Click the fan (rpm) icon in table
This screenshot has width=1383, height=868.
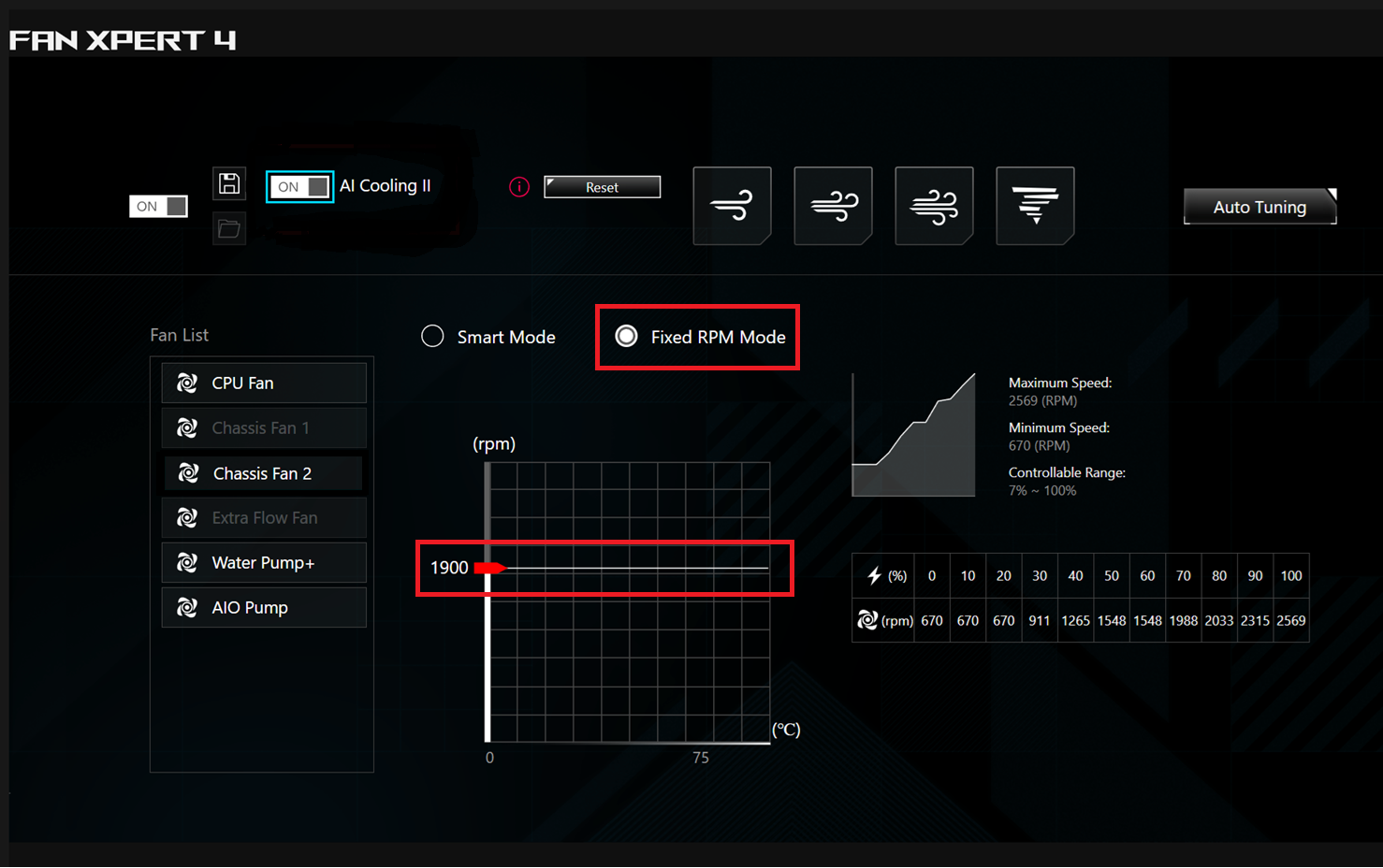point(867,620)
